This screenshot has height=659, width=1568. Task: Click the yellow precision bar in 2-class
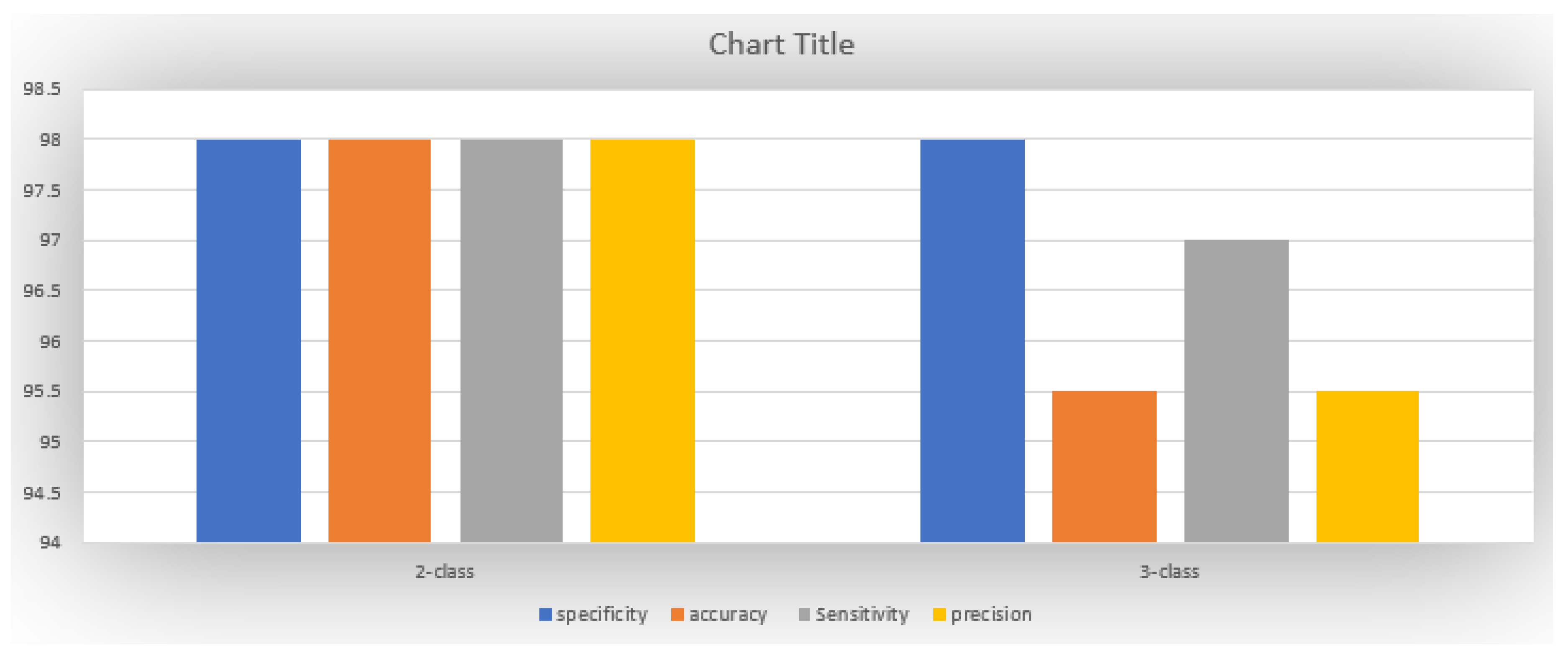642,340
